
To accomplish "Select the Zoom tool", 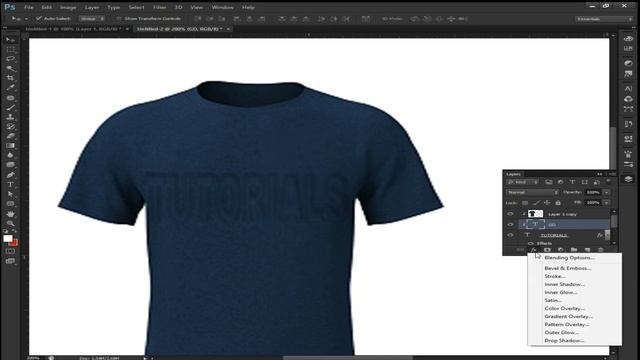I will coord(11,223).
